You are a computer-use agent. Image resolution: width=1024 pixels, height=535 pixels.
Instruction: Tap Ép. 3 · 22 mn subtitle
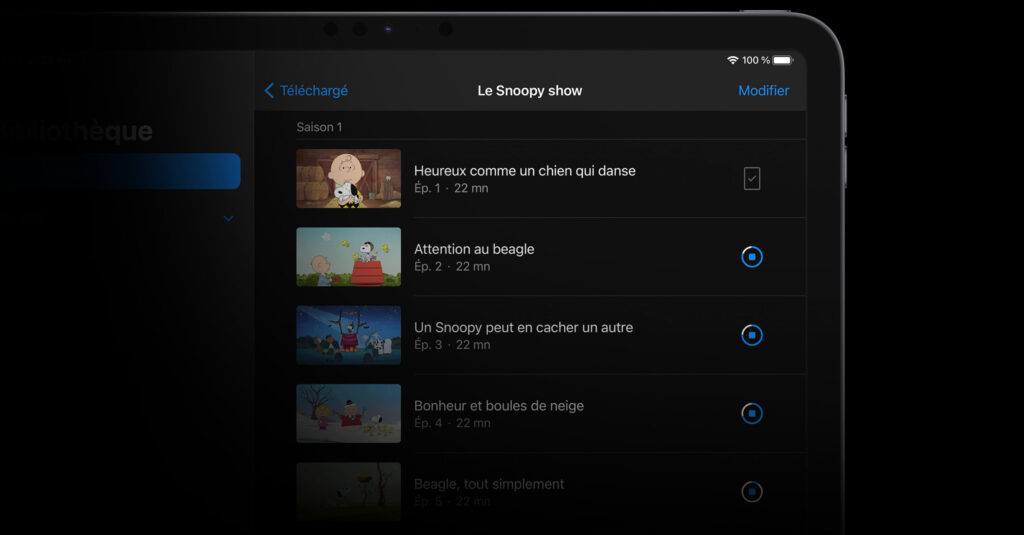click(x=452, y=345)
